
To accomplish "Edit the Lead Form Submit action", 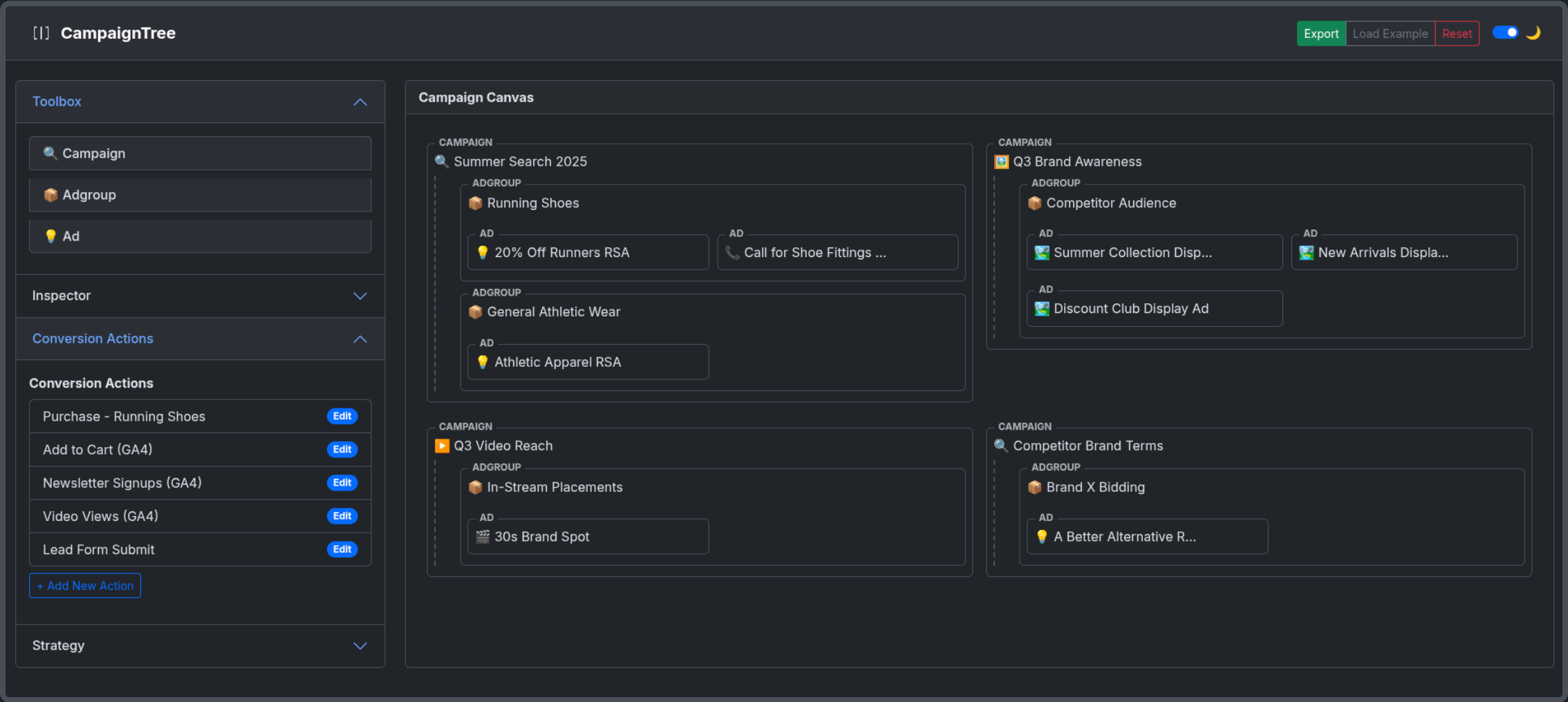I will [x=342, y=550].
